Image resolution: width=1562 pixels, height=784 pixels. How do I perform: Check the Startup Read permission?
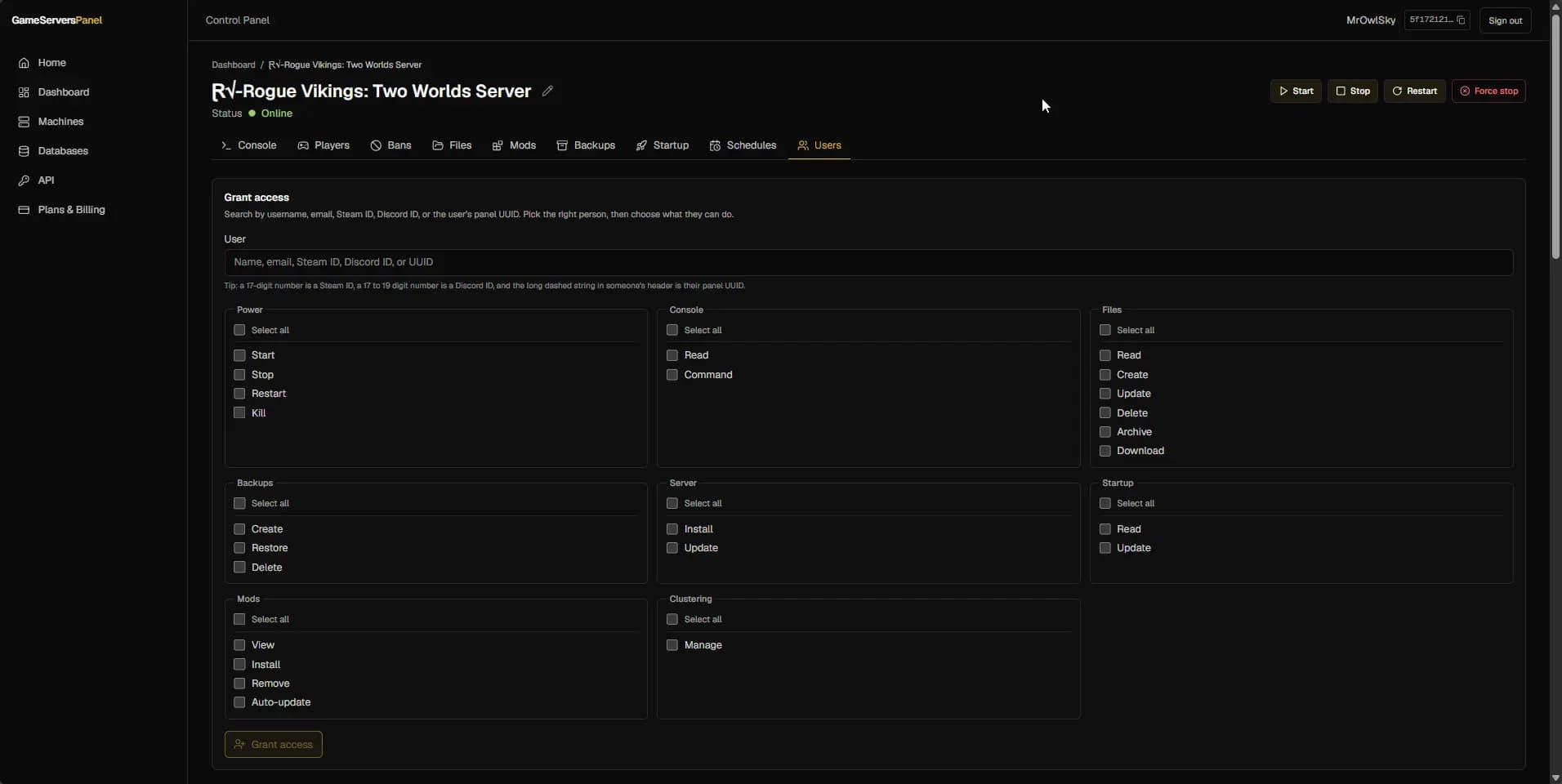(1105, 529)
